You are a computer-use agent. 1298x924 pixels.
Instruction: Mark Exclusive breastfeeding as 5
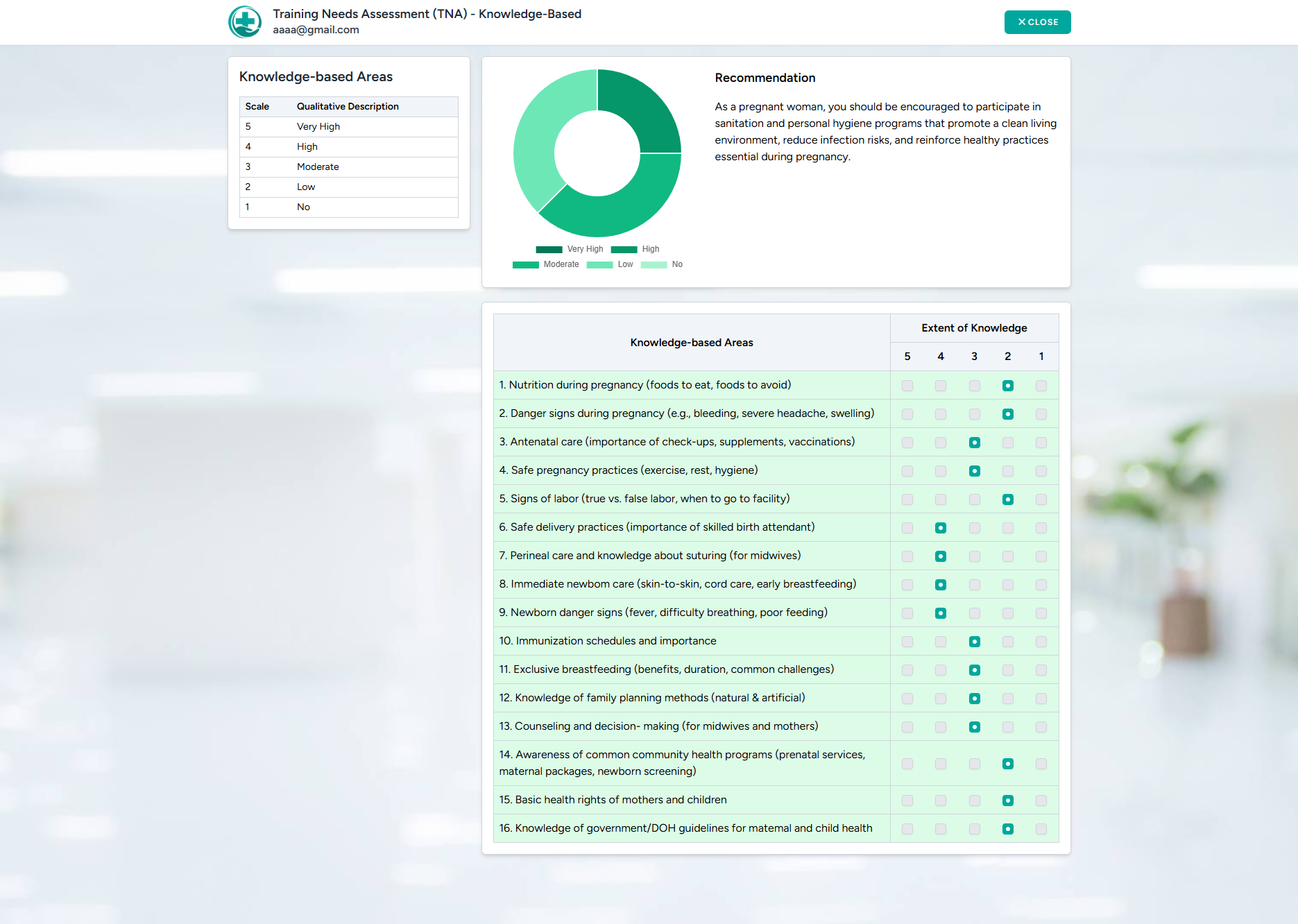pyautogui.click(x=907, y=669)
